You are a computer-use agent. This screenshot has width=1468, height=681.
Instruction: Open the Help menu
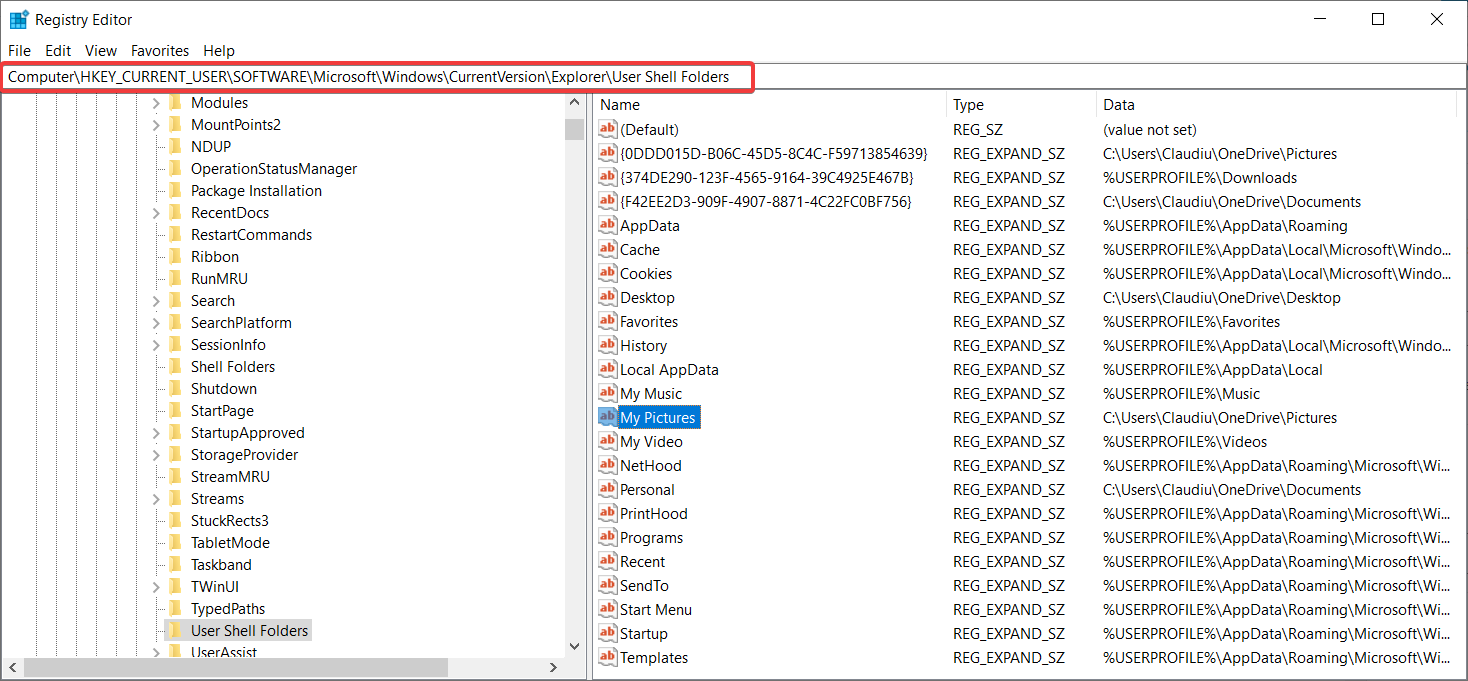[x=219, y=50]
